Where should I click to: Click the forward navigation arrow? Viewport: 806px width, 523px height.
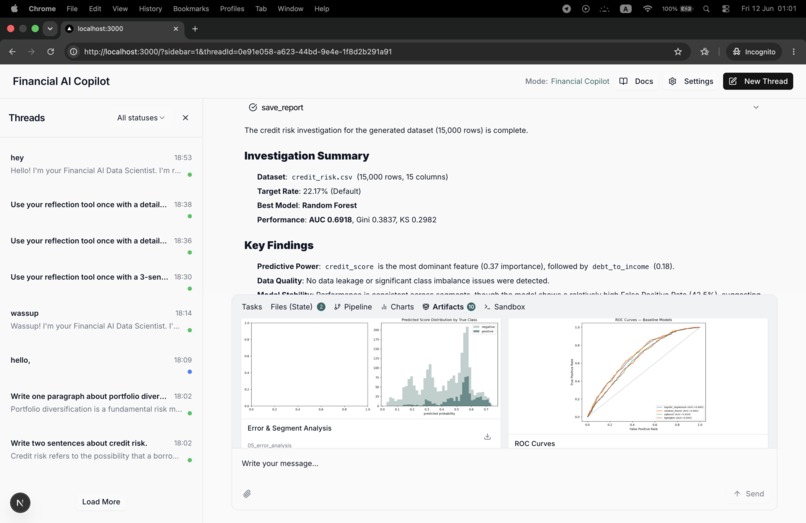point(31,51)
